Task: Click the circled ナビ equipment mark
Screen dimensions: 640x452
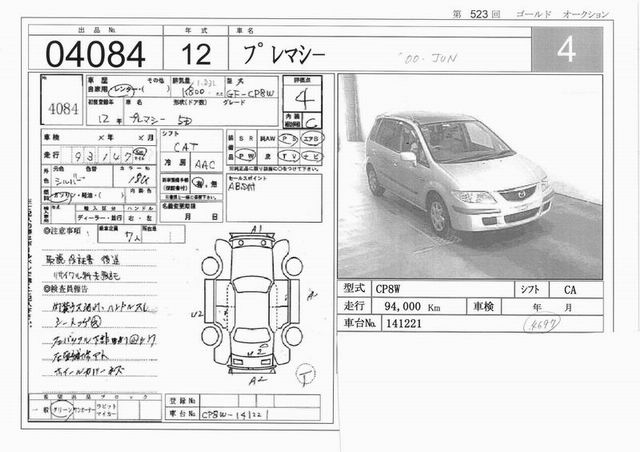Action: (312, 156)
